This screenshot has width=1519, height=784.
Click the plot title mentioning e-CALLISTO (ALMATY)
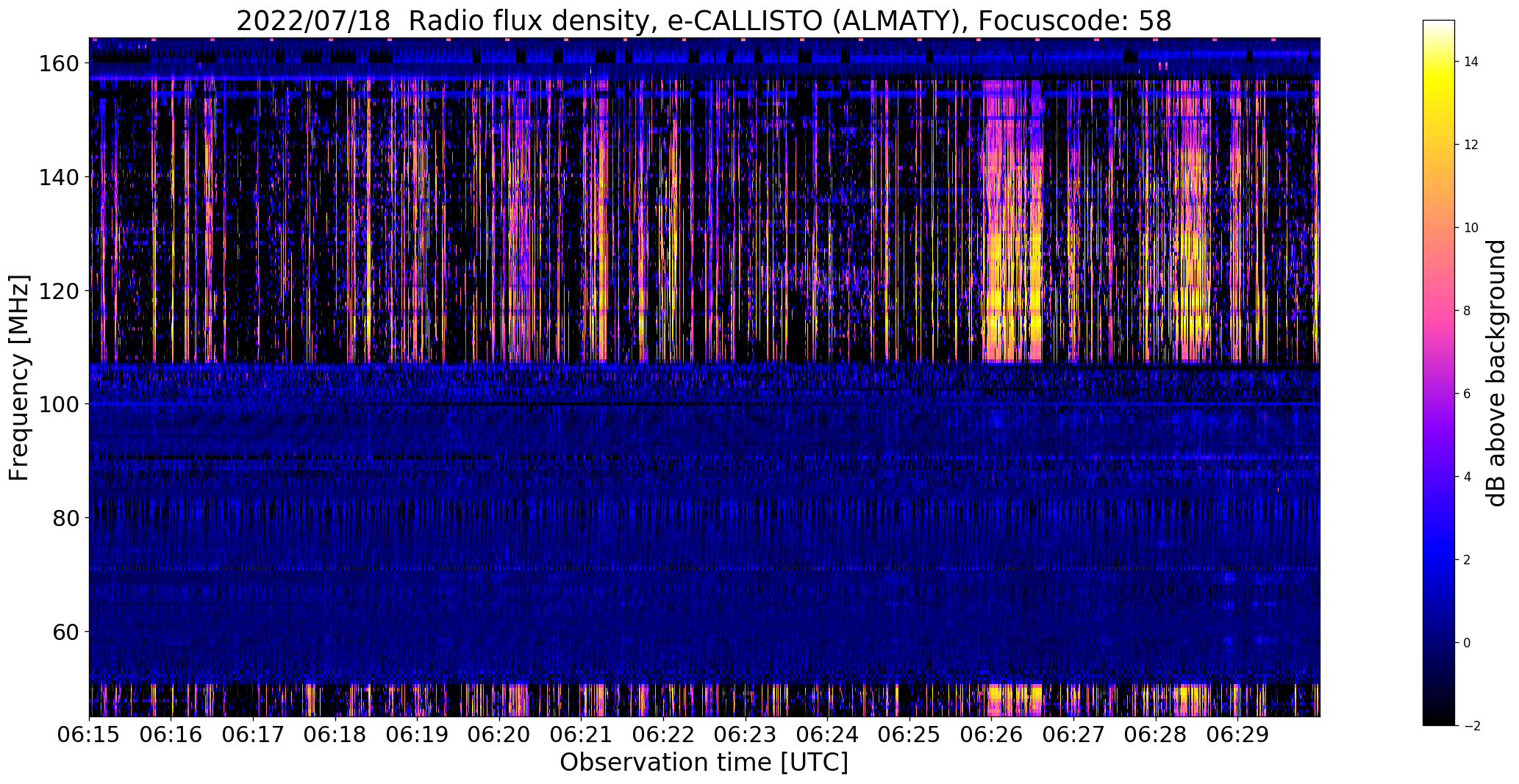click(x=704, y=21)
